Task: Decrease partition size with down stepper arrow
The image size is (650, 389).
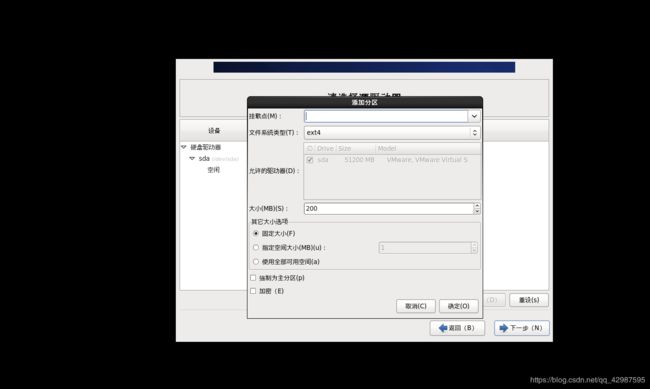Action: (x=477, y=212)
